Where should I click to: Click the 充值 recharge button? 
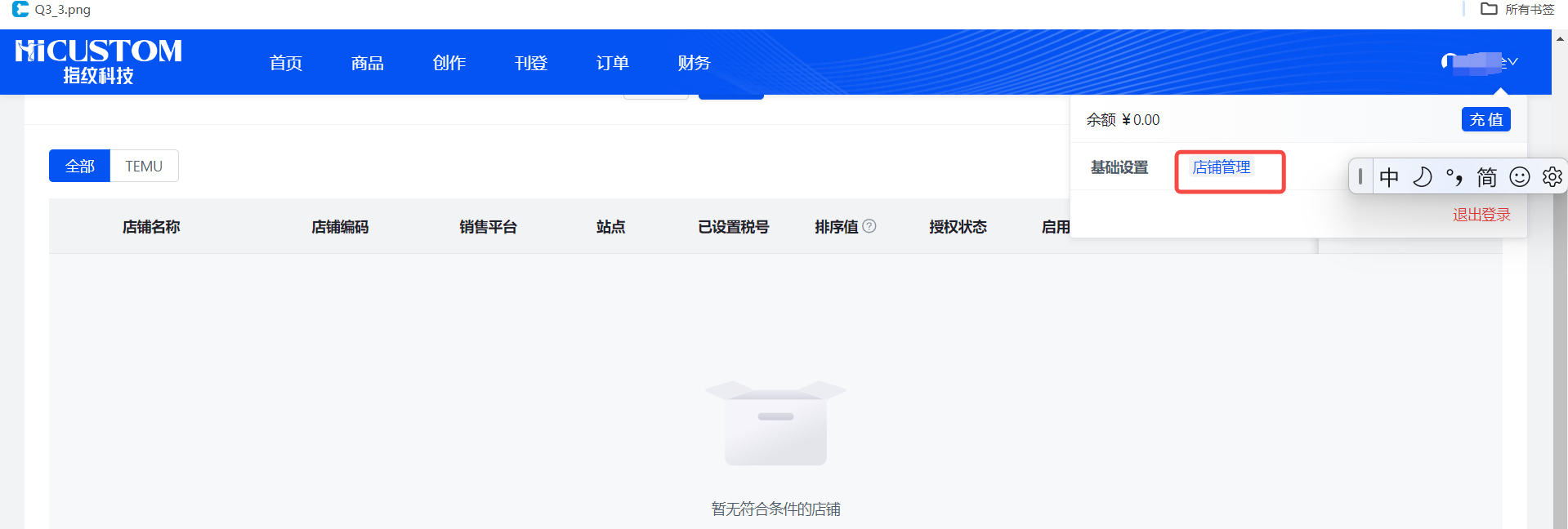tap(1486, 119)
